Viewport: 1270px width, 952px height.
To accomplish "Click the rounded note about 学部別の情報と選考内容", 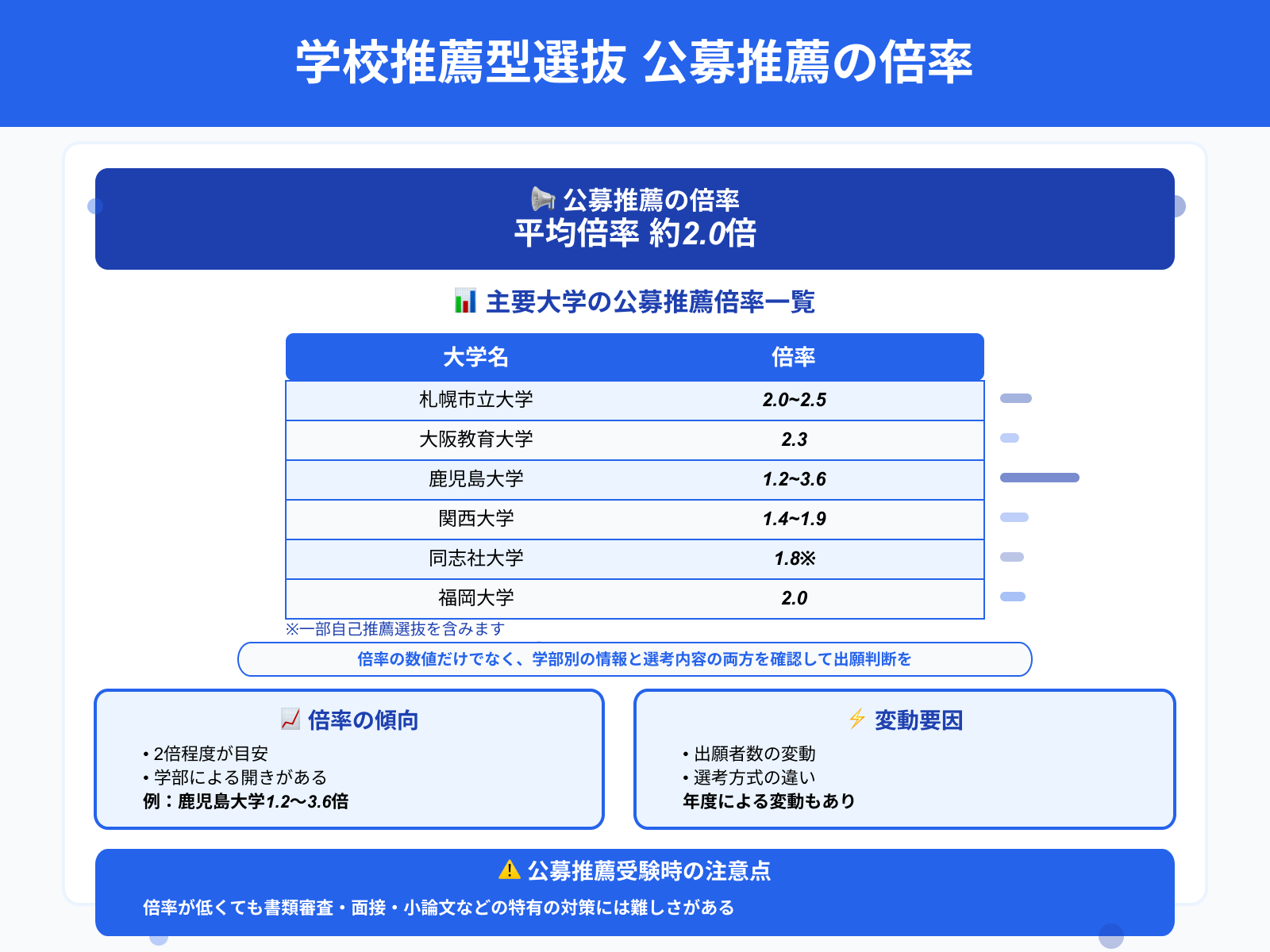I will pos(635,659).
